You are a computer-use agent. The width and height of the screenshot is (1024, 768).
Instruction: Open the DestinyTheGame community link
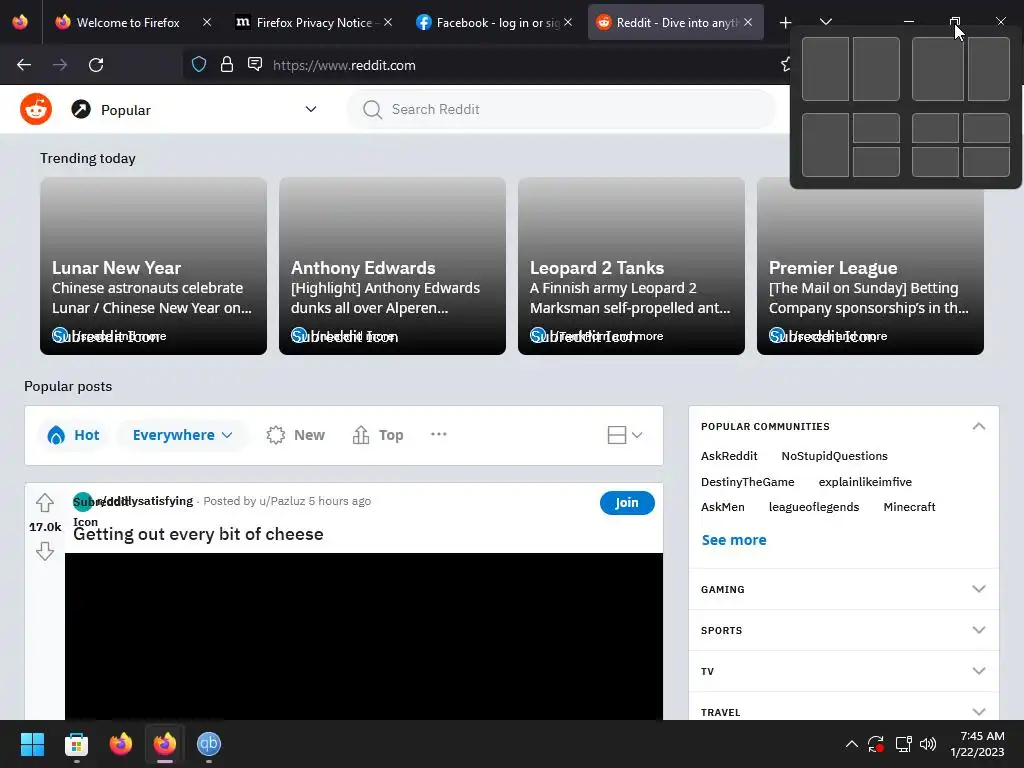(748, 482)
